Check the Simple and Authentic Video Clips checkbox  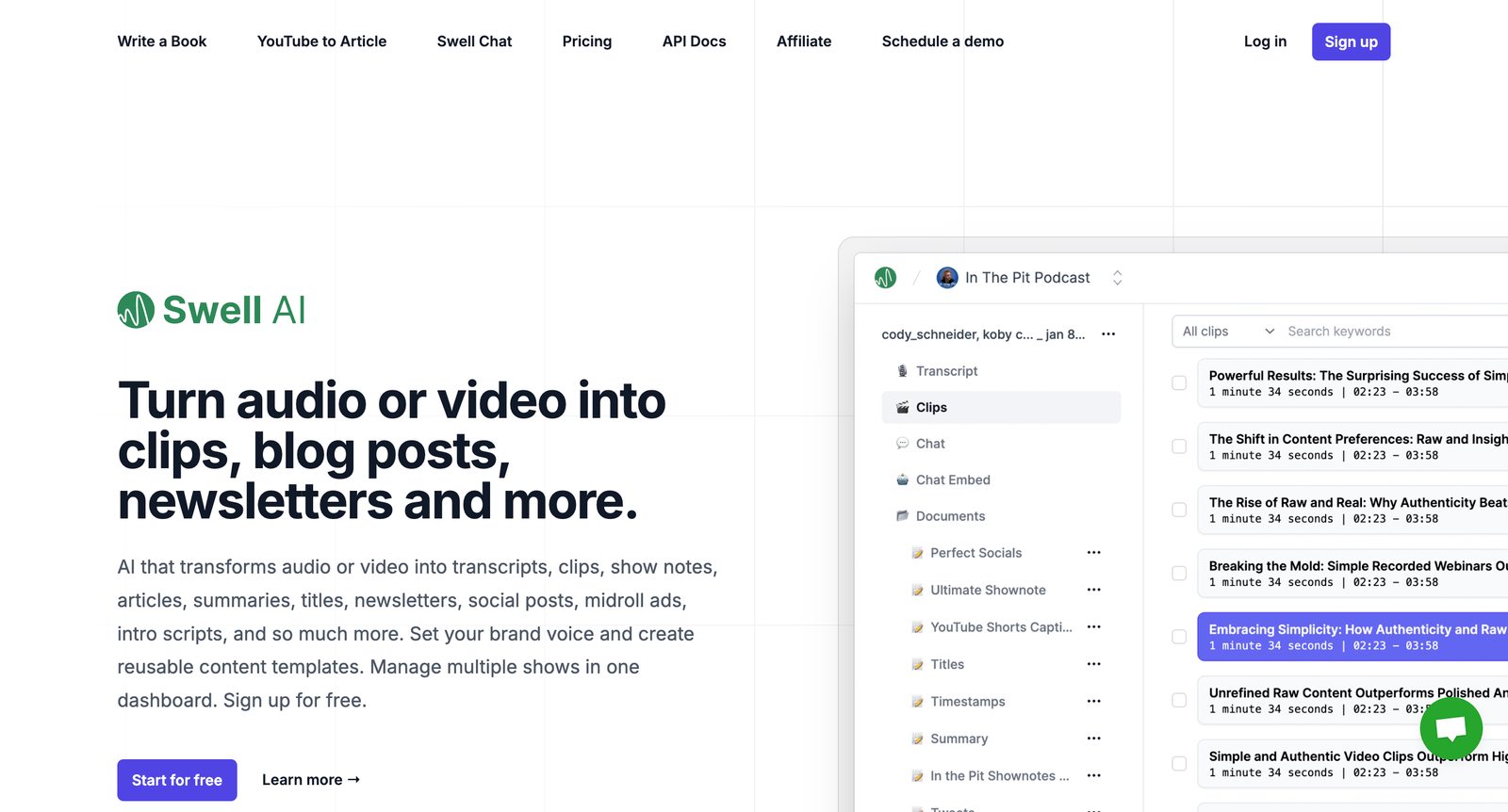(1179, 764)
